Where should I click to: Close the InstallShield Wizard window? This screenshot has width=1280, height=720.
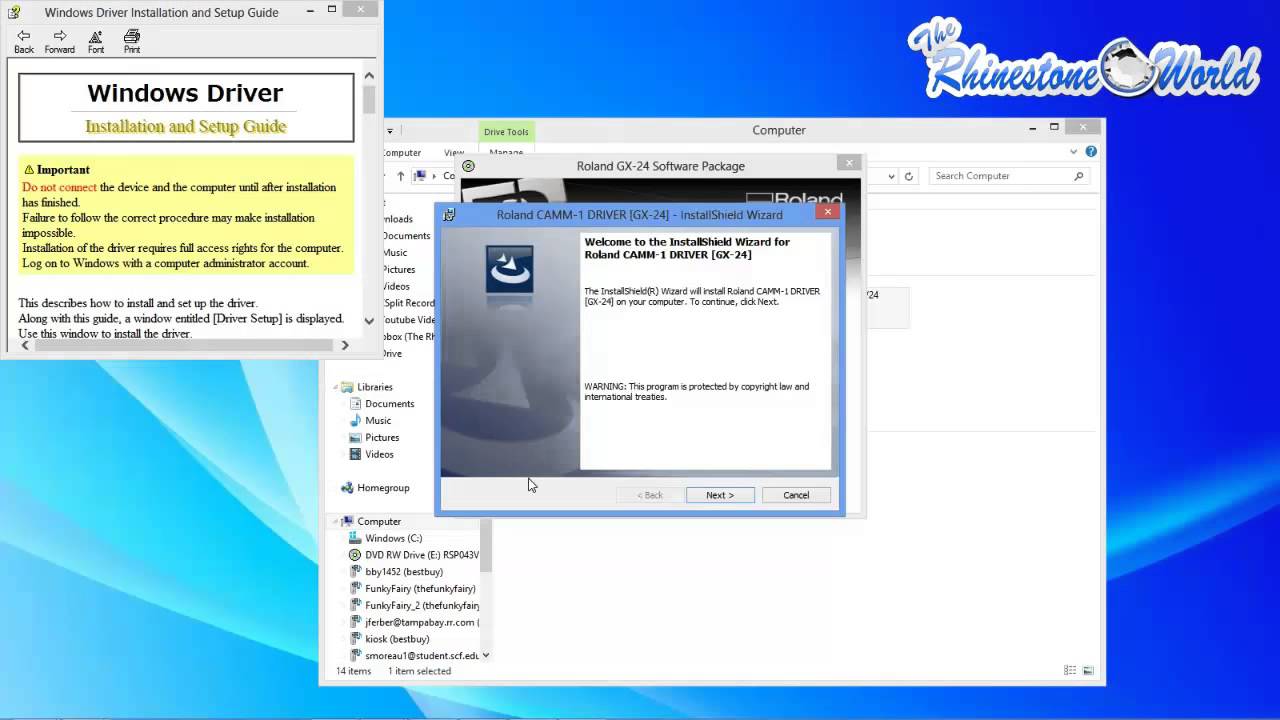point(828,212)
